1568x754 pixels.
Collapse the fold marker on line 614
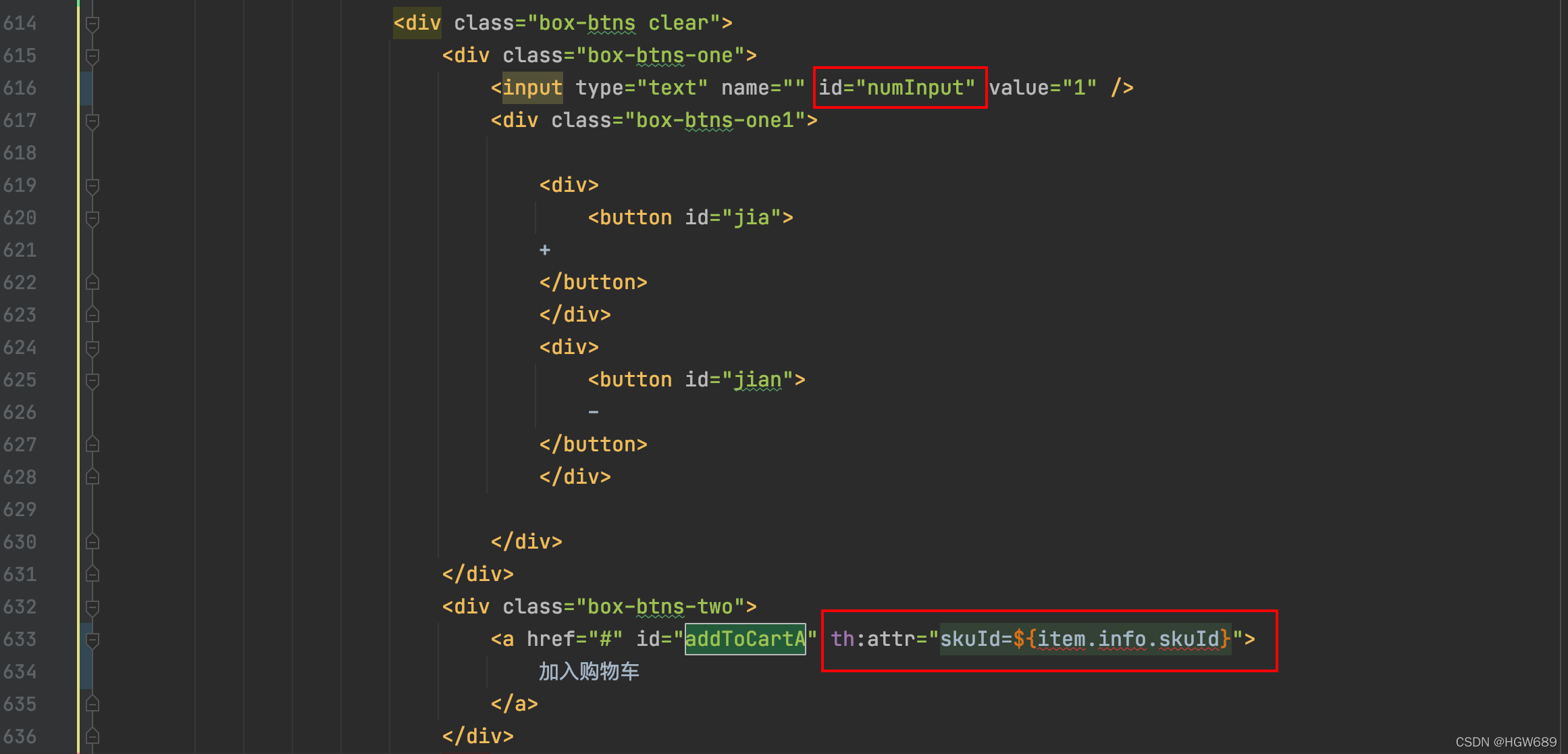tap(93, 24)
